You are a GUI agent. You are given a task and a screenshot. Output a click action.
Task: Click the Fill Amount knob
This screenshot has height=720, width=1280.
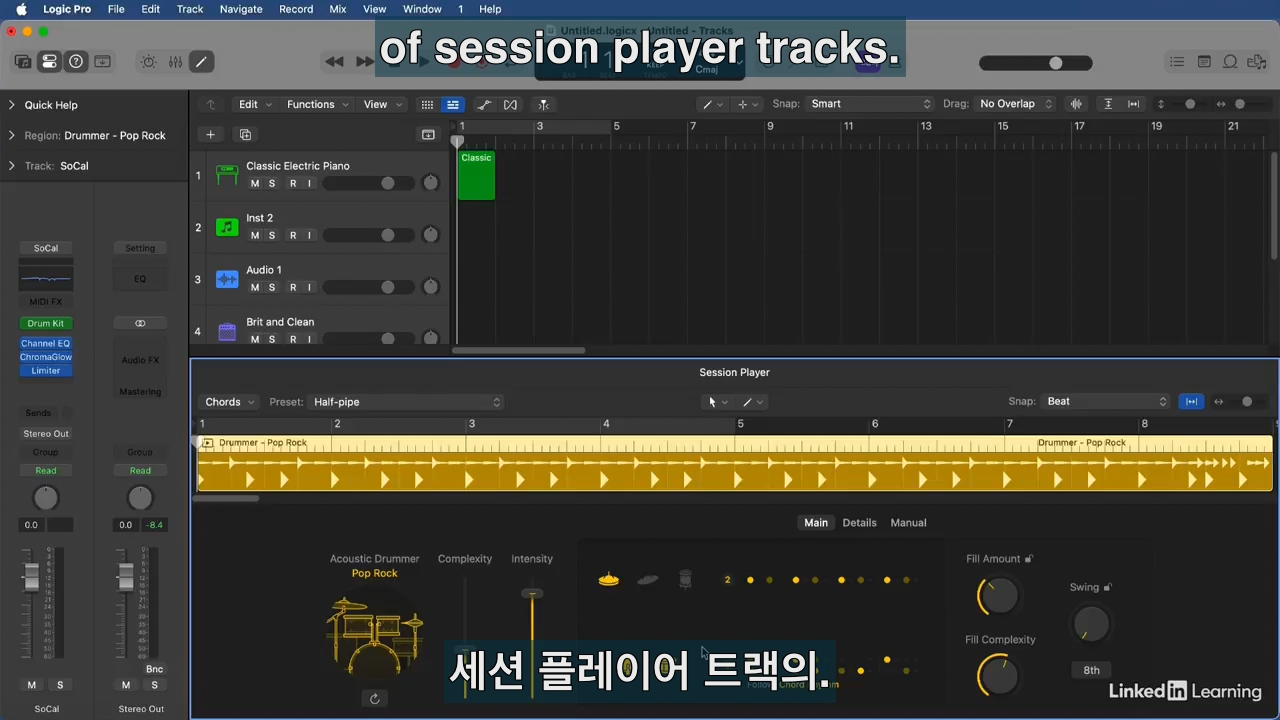(x=997, y=595)
